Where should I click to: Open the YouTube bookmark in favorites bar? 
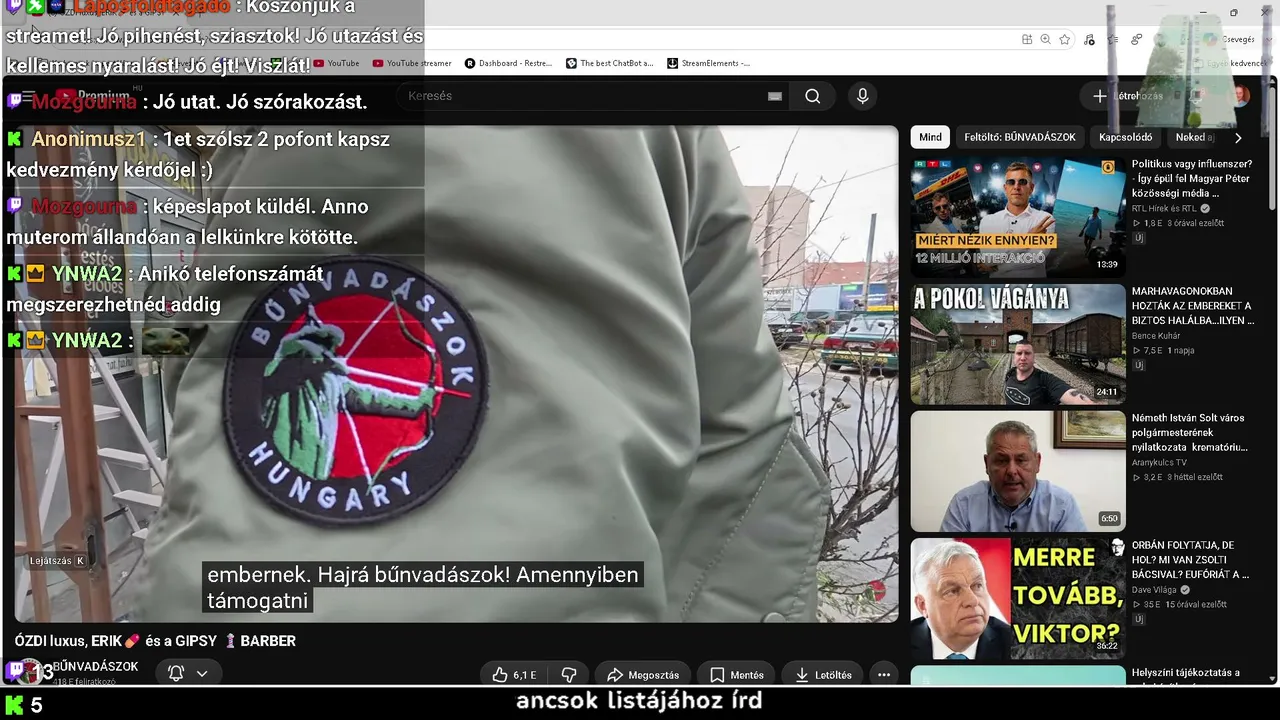tap(336, 63)
